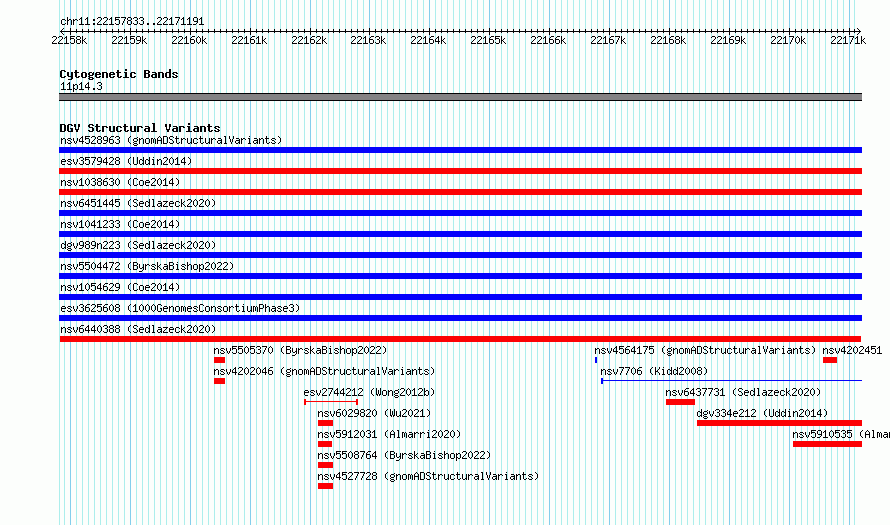This screenshot has height=525, width=890.
Task: Open the nsv4564175 gnomADStructuralVariants label
Action: click(x=705, y=350)
